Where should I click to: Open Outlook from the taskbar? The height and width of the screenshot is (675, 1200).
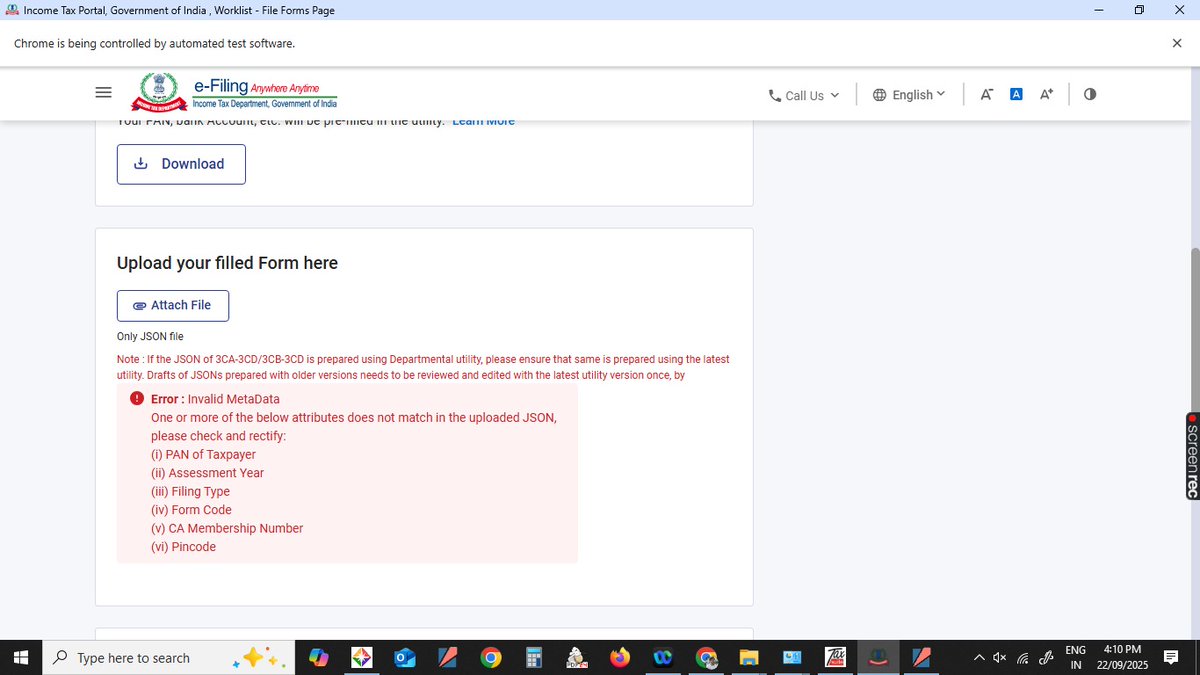(x=404, y=658)
